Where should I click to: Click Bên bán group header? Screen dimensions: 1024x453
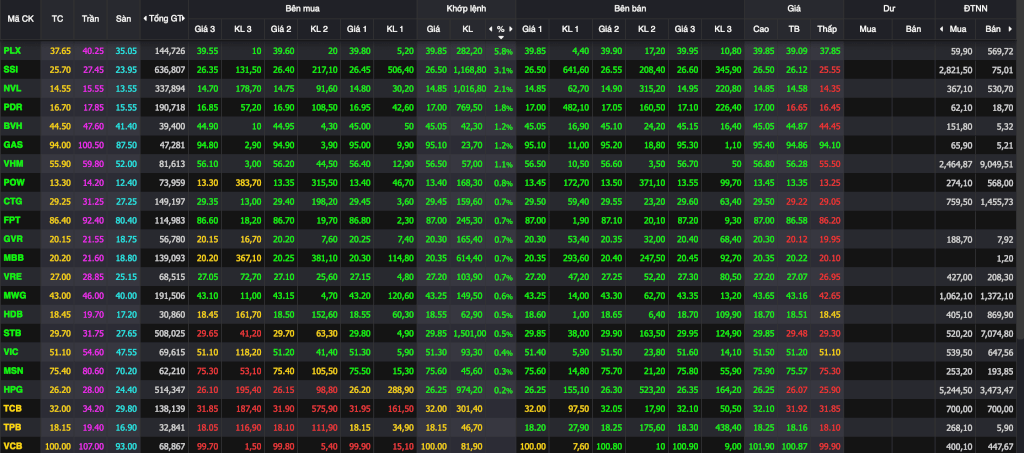(630, 9)
